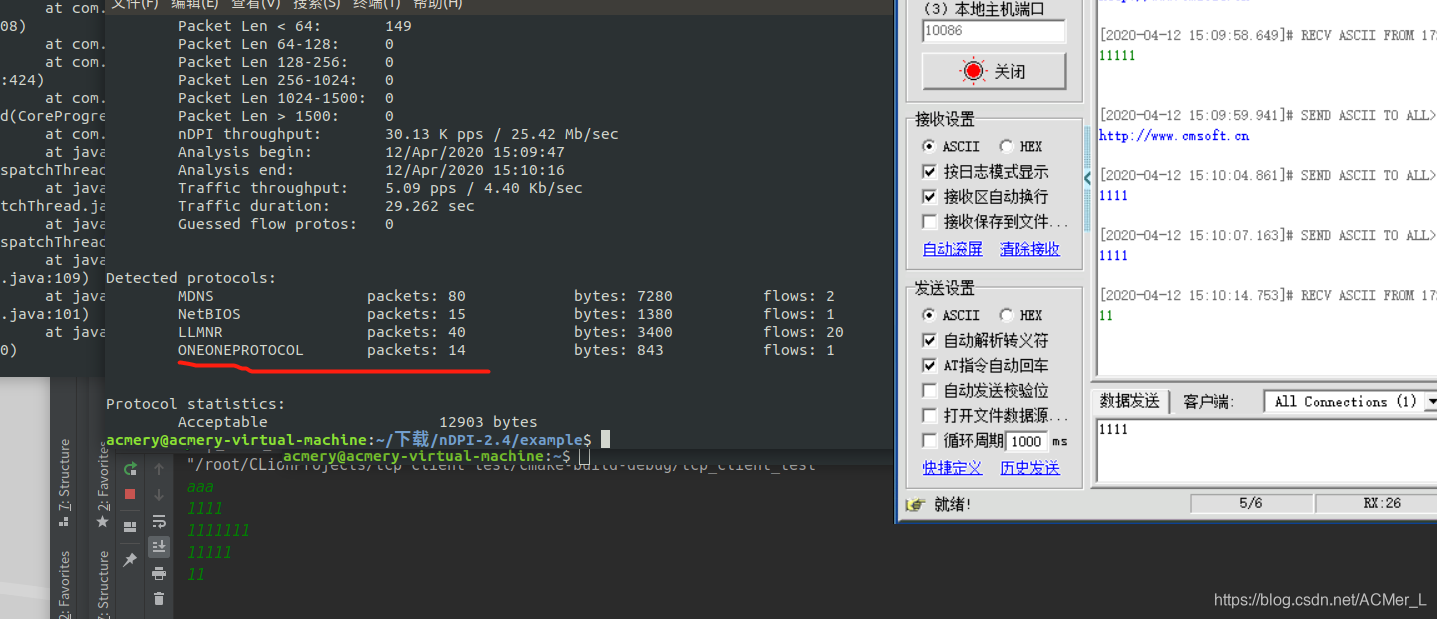Click the red Stop icon in run panel
The height and width of the screenshot is (619, 1437).
coord(130,494)
